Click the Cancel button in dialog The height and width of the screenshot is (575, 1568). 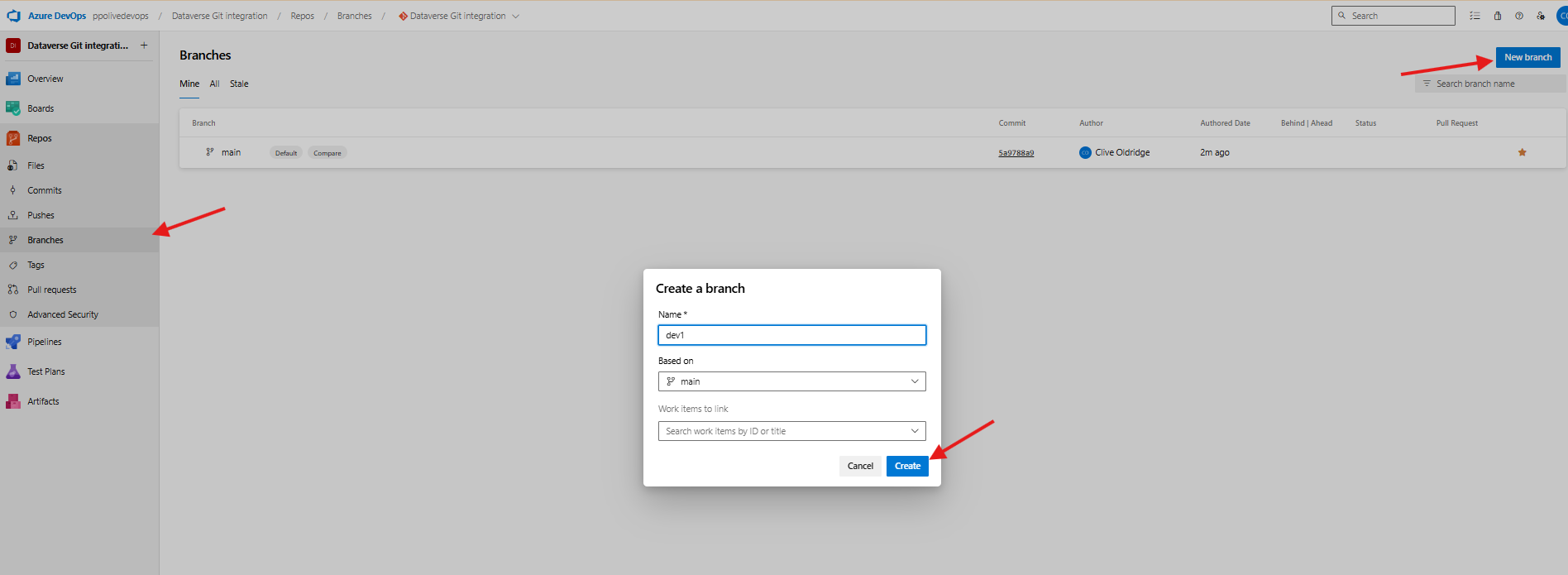point(860,466)
